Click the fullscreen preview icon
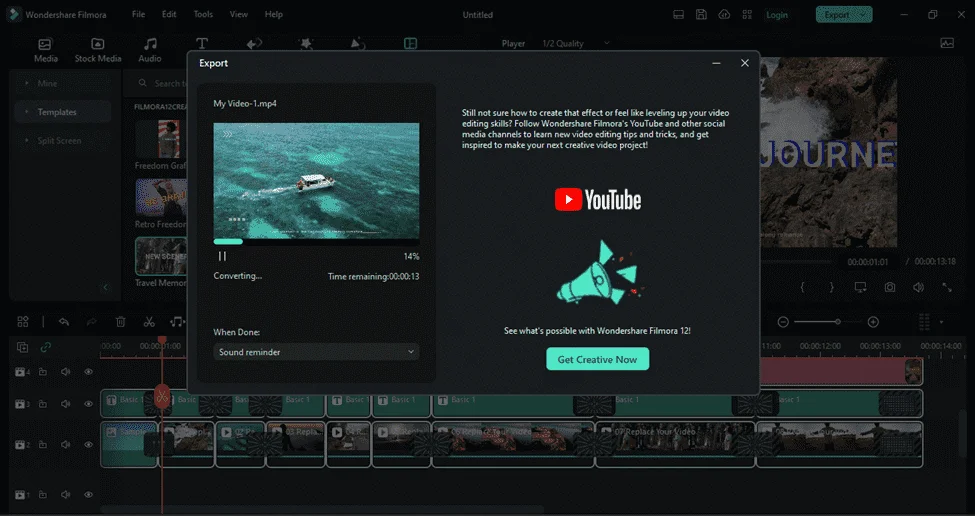975x516 pixels. tap(947, 287)
